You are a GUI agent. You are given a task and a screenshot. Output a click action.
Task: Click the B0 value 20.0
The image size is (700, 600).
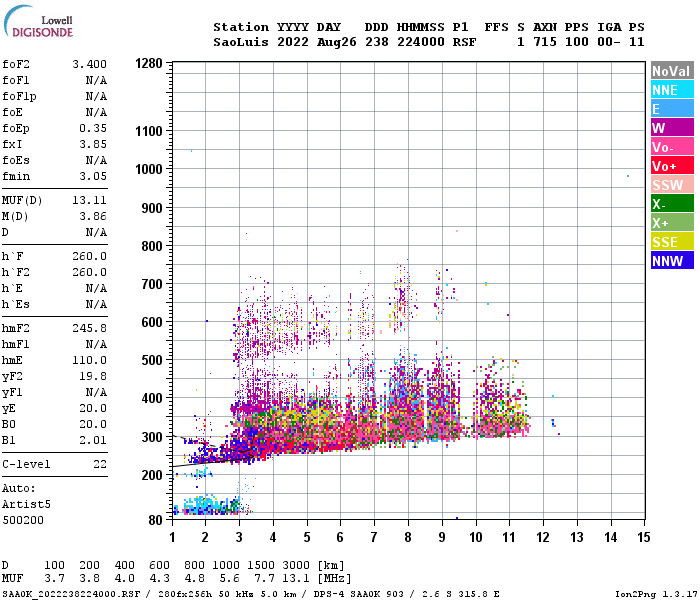[x=93, y=424]
